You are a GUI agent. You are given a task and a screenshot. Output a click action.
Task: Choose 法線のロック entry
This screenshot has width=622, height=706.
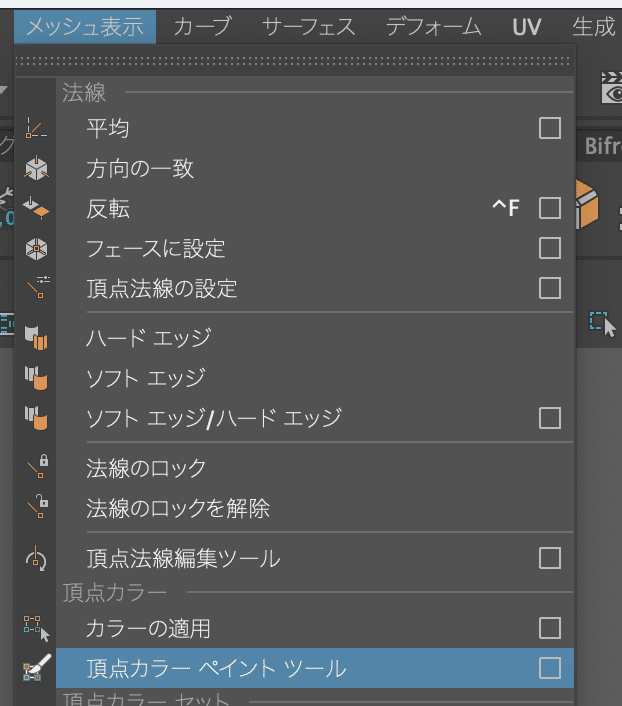pyautogui.click(x=315, y=468)
